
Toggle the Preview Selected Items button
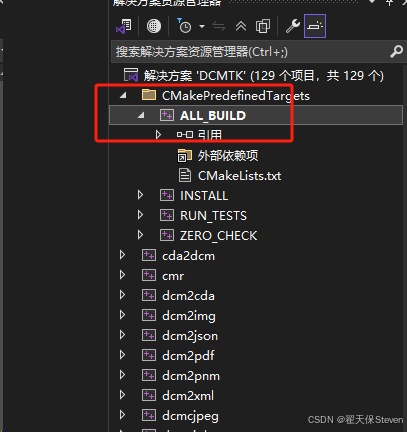tap(315, 26)
